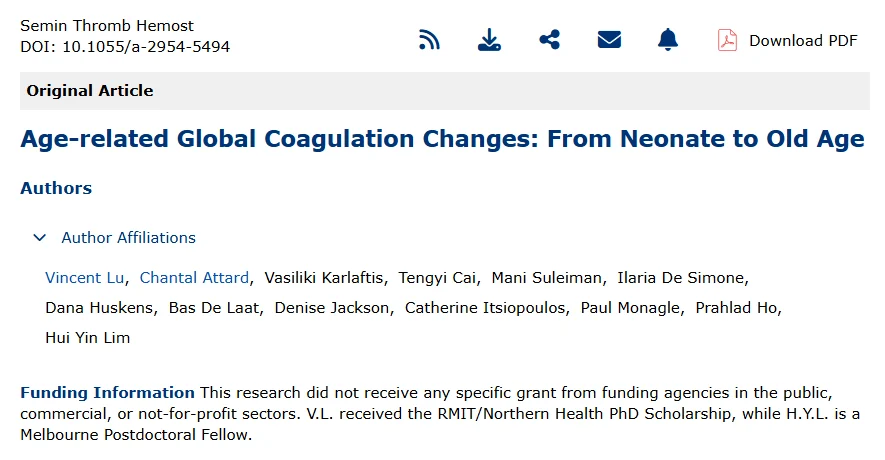
Task: Open the share icon
Action: [549, 40]
